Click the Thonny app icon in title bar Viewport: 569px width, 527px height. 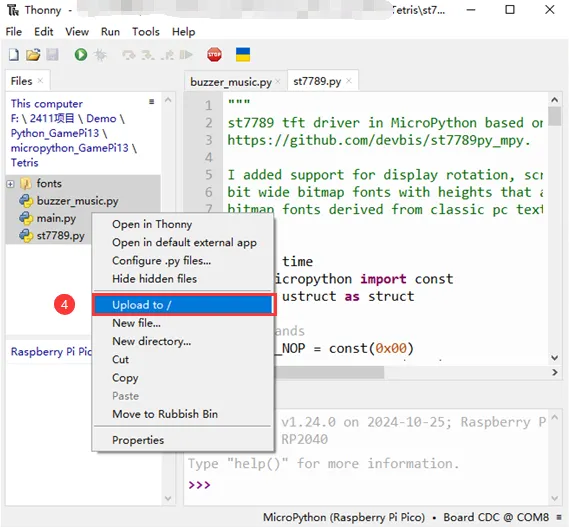click(13, 10)
